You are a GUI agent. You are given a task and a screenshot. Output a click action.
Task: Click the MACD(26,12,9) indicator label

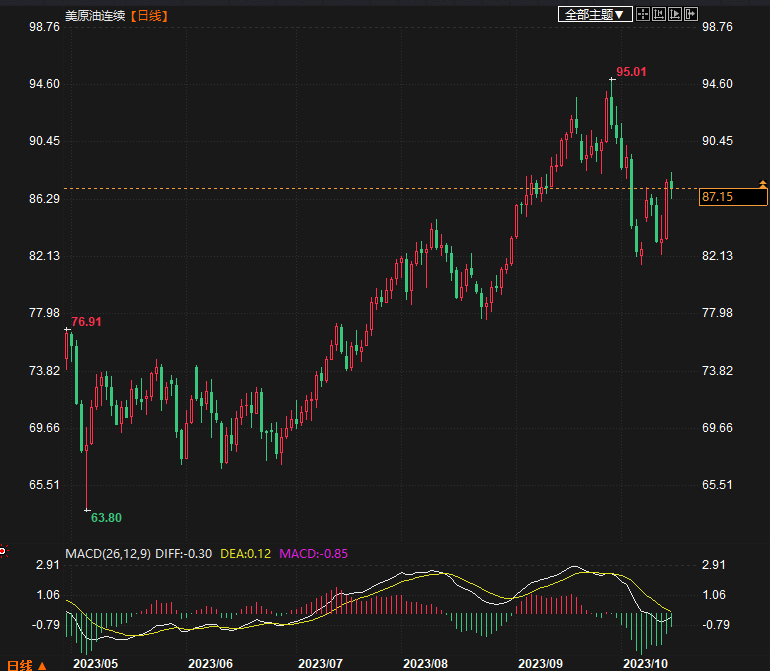pos(108,553)
